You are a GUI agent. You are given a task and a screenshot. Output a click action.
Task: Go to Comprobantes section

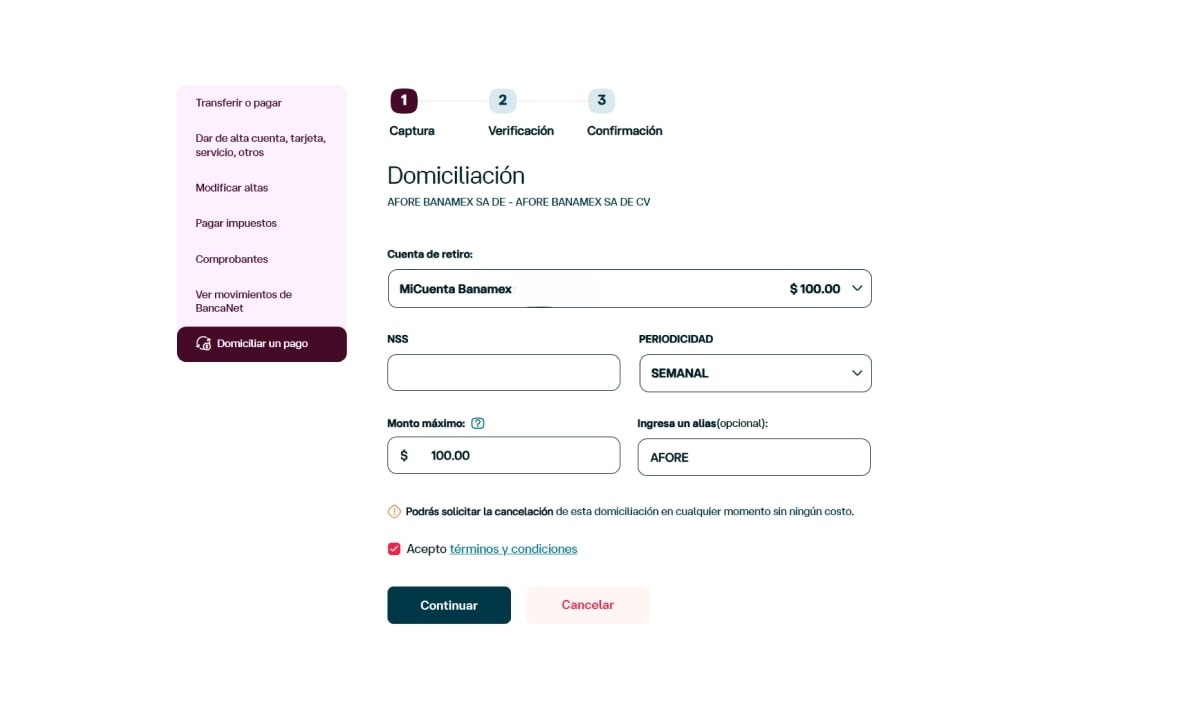pyautogui.click(x=232, y=259)
